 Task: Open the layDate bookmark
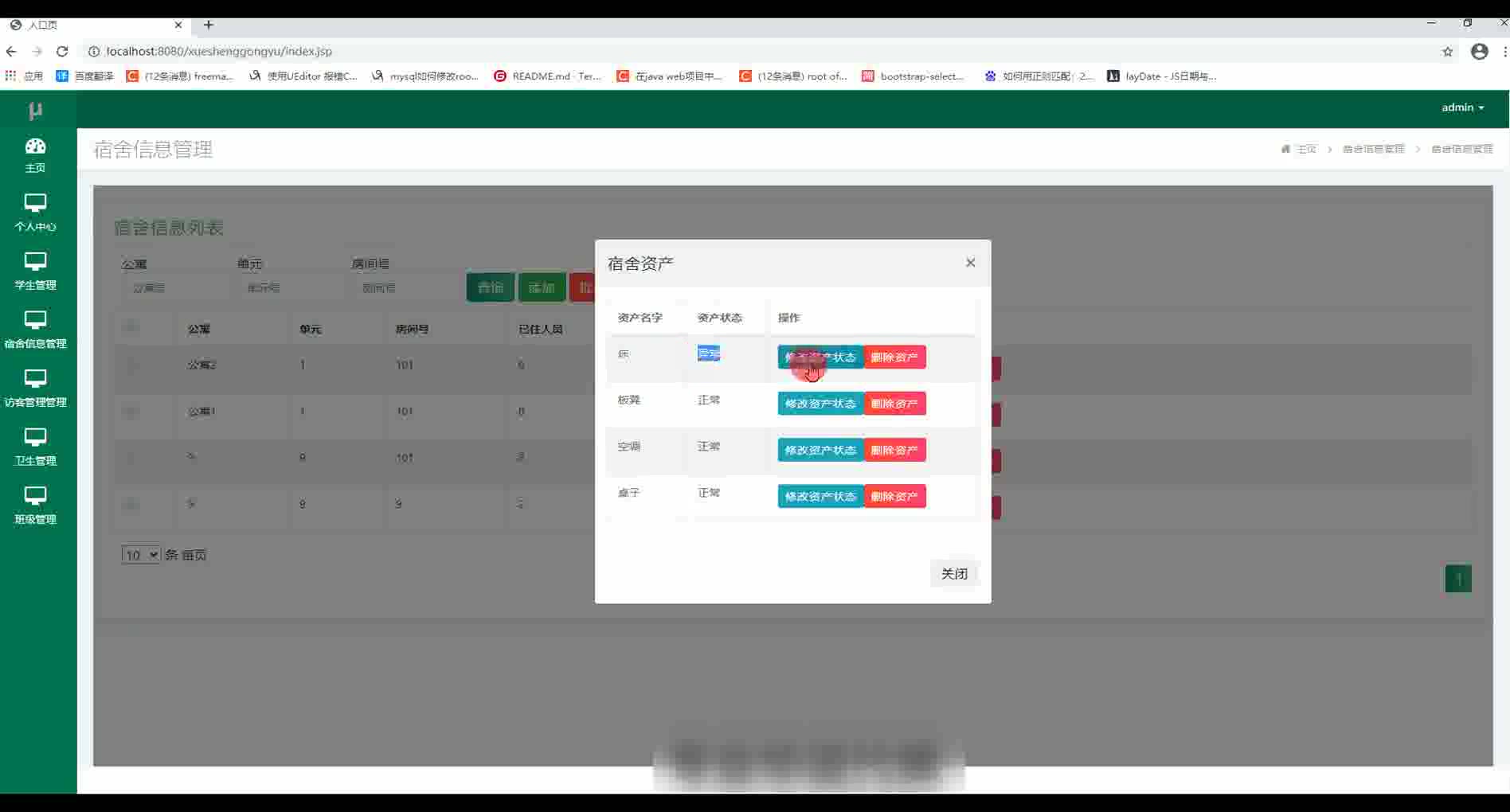coord(1162,76)
